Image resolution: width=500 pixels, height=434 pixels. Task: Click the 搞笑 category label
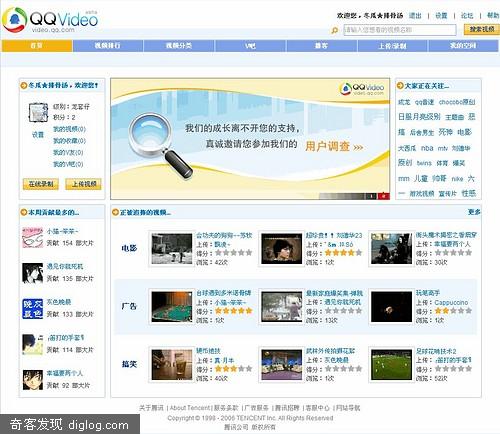tap(129, 364)
